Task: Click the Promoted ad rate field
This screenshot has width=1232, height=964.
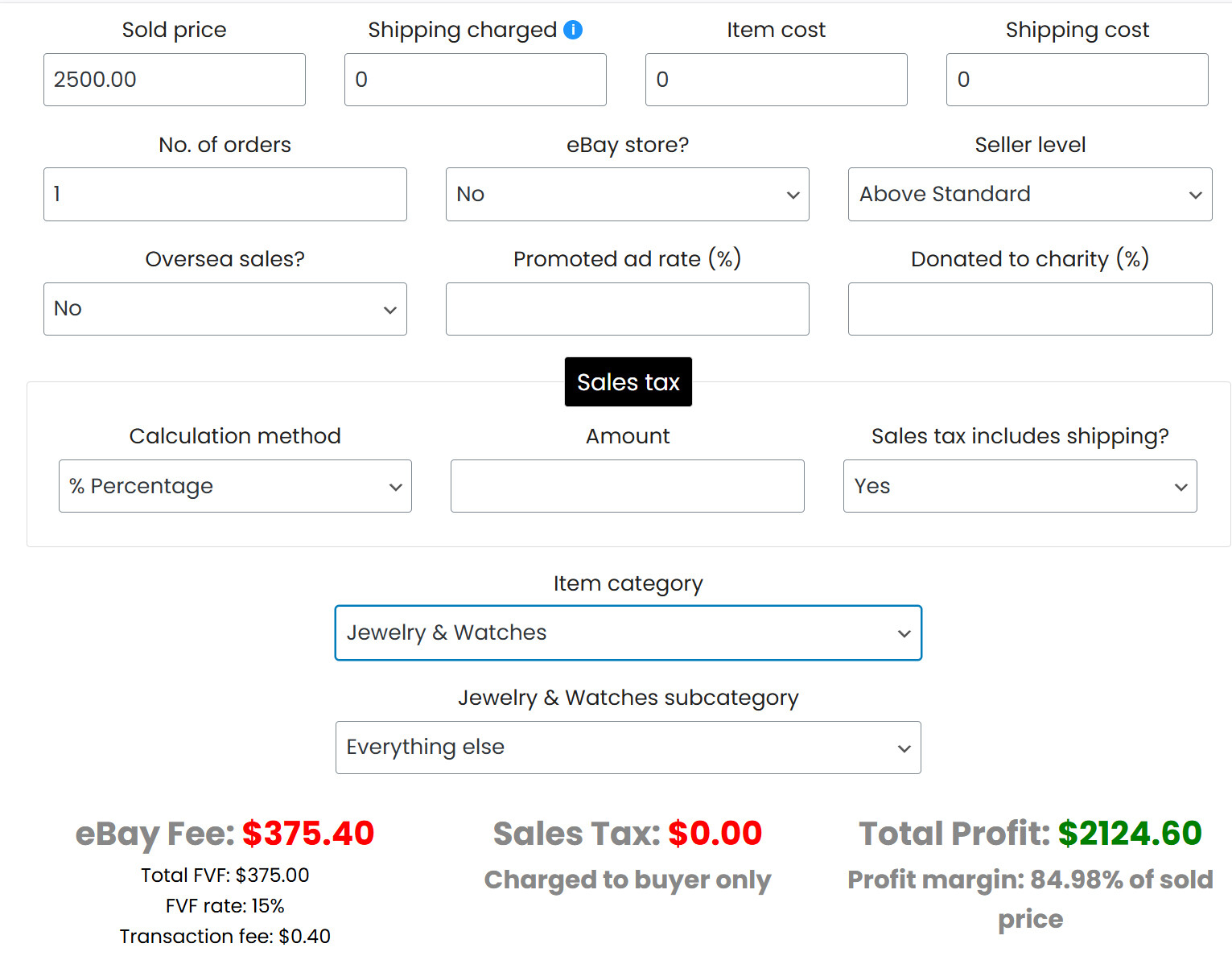Action: coord(628,309)
